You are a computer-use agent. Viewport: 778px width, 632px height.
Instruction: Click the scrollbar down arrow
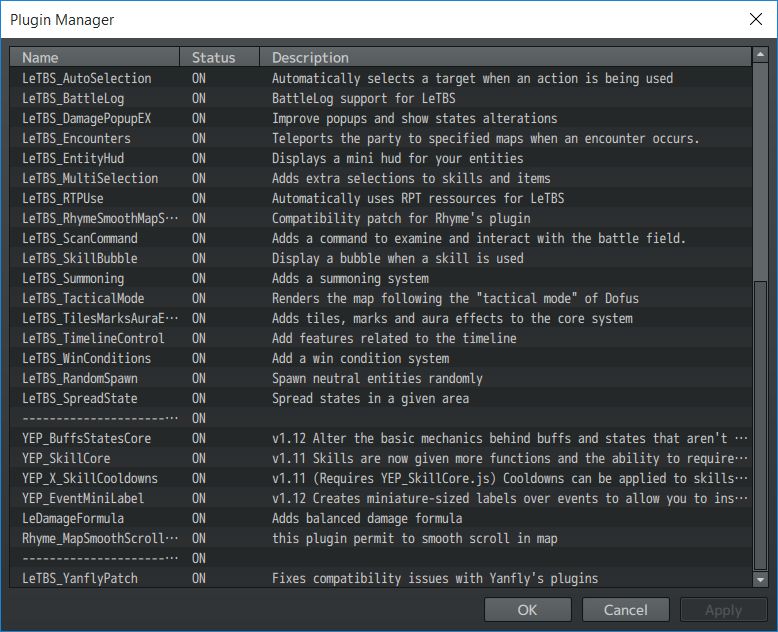pos(760,579)
